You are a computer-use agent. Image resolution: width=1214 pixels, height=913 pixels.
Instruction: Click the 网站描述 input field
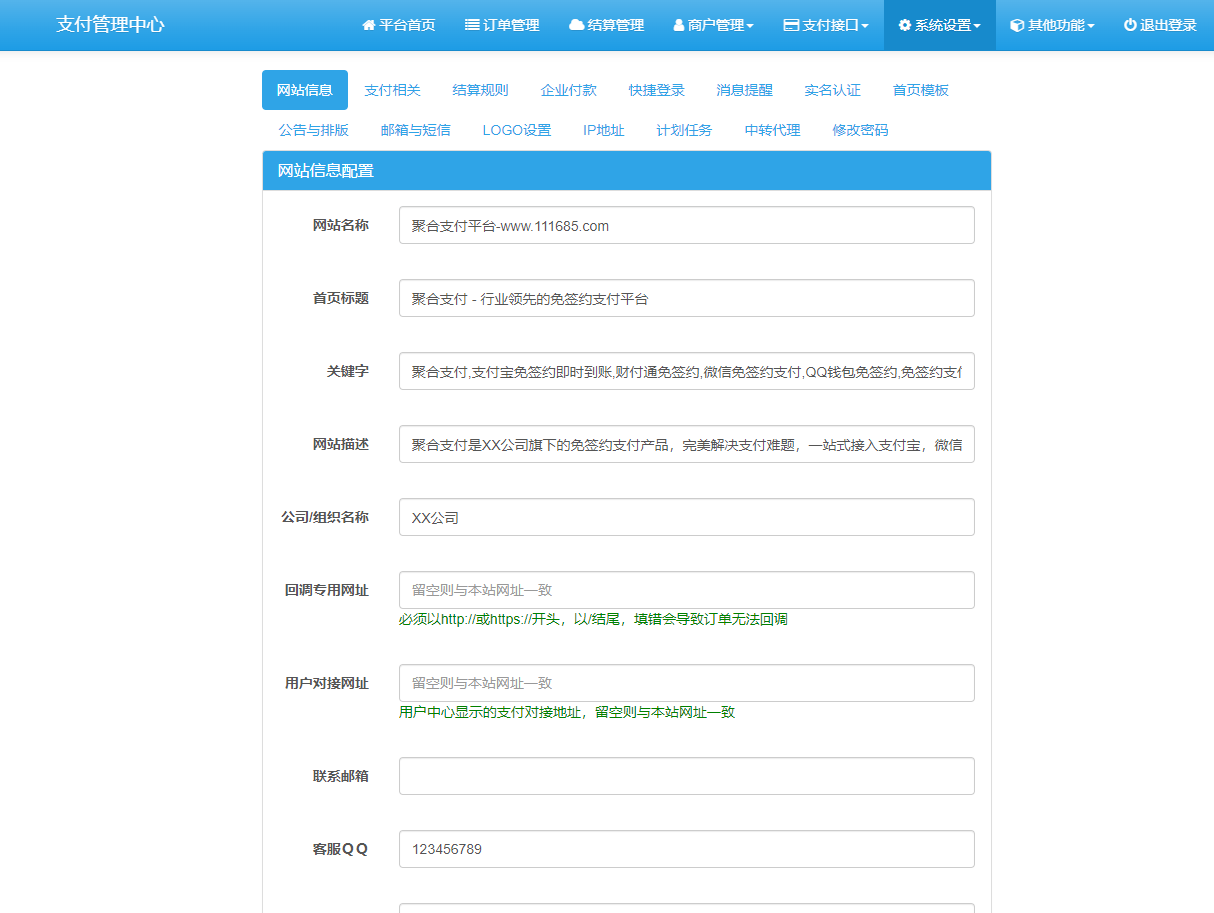687,444
